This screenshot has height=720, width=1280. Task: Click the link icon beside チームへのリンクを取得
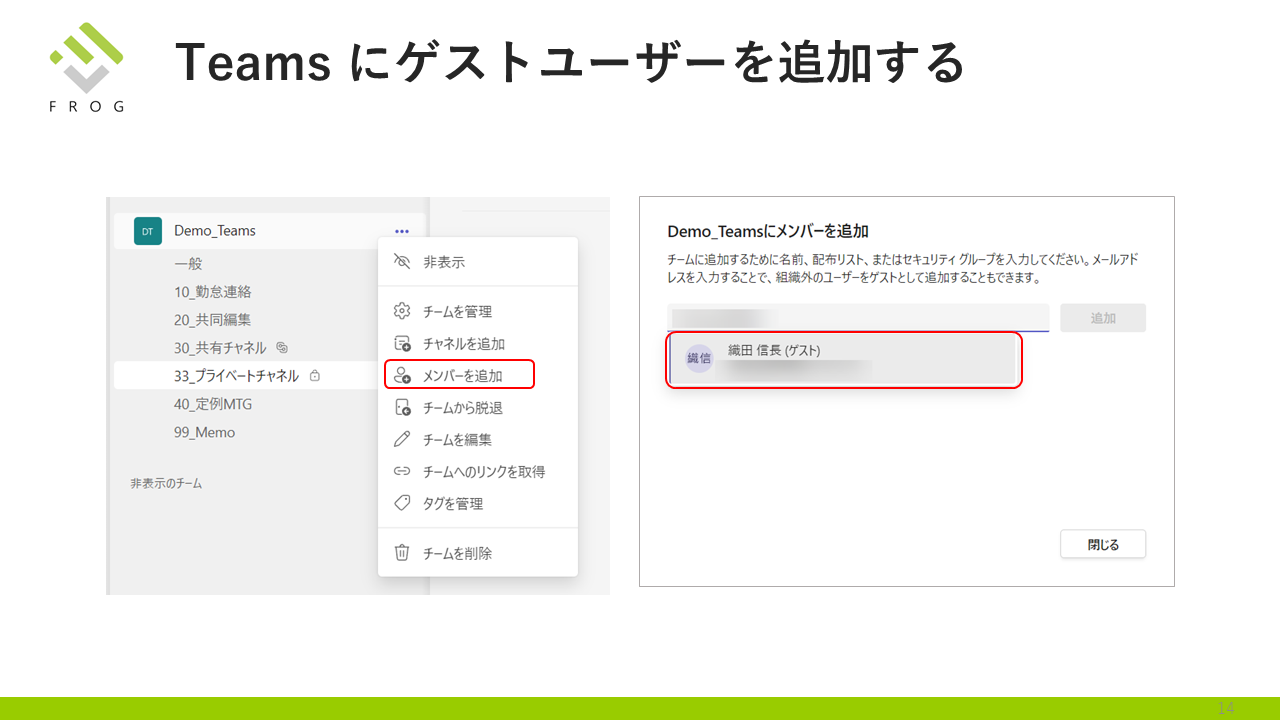tap(402, 471)
